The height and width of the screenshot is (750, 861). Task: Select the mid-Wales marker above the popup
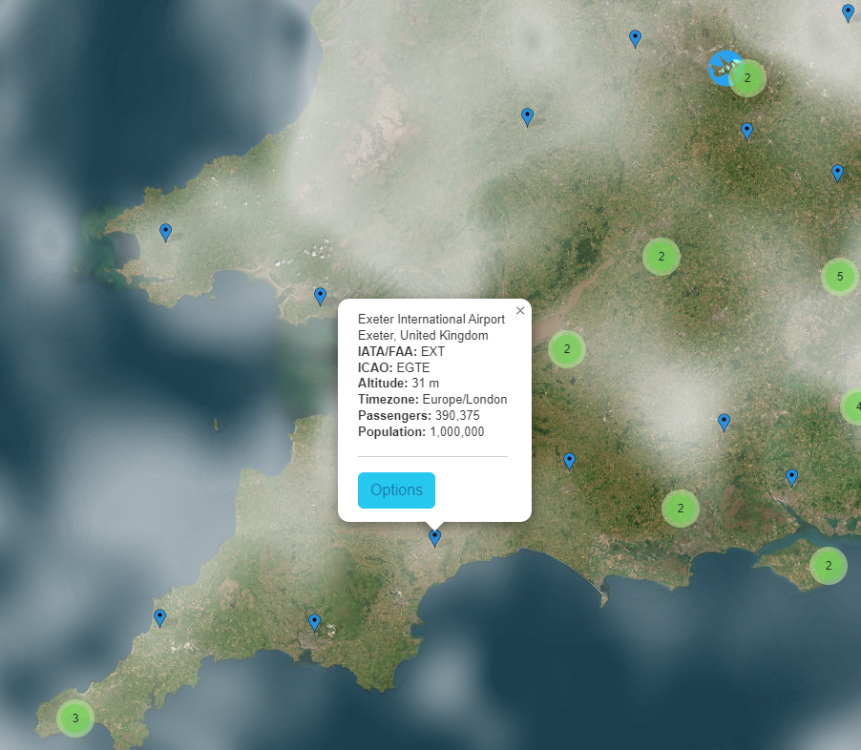(x=527, y=117)
